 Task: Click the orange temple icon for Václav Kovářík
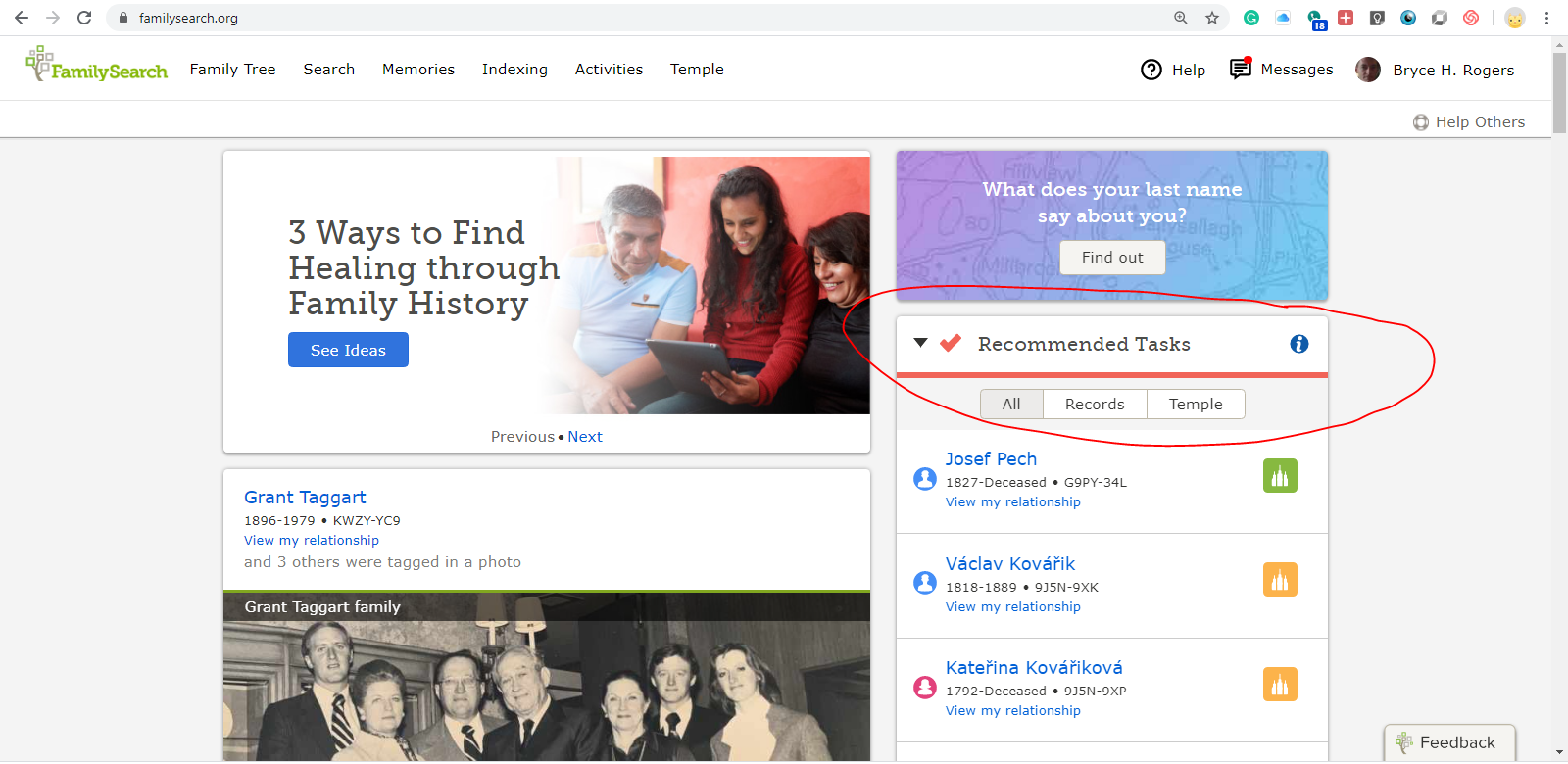click(1280, 580)
